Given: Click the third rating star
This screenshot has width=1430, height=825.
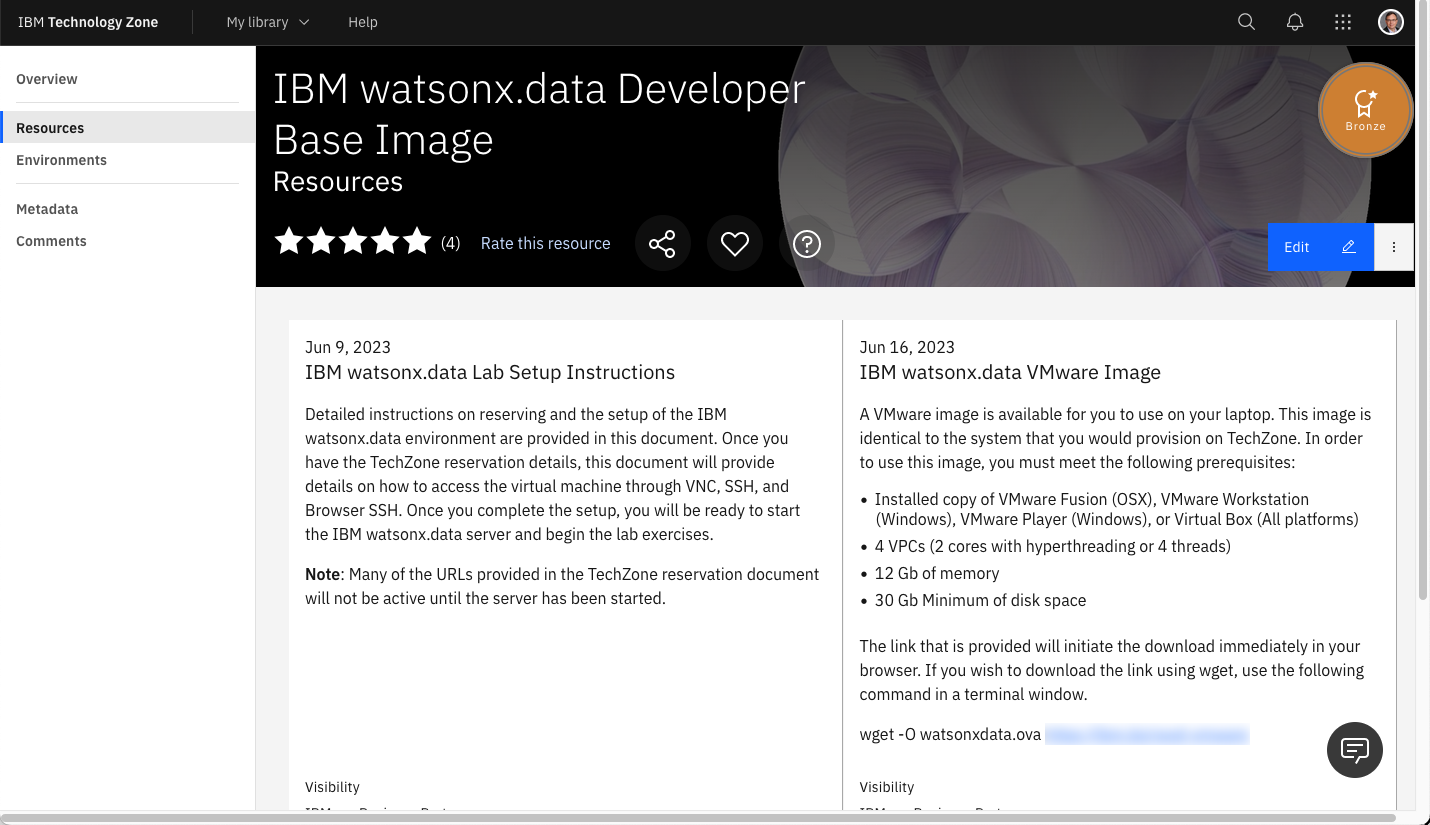Looking at the screenshot, I should coord(353,241).
